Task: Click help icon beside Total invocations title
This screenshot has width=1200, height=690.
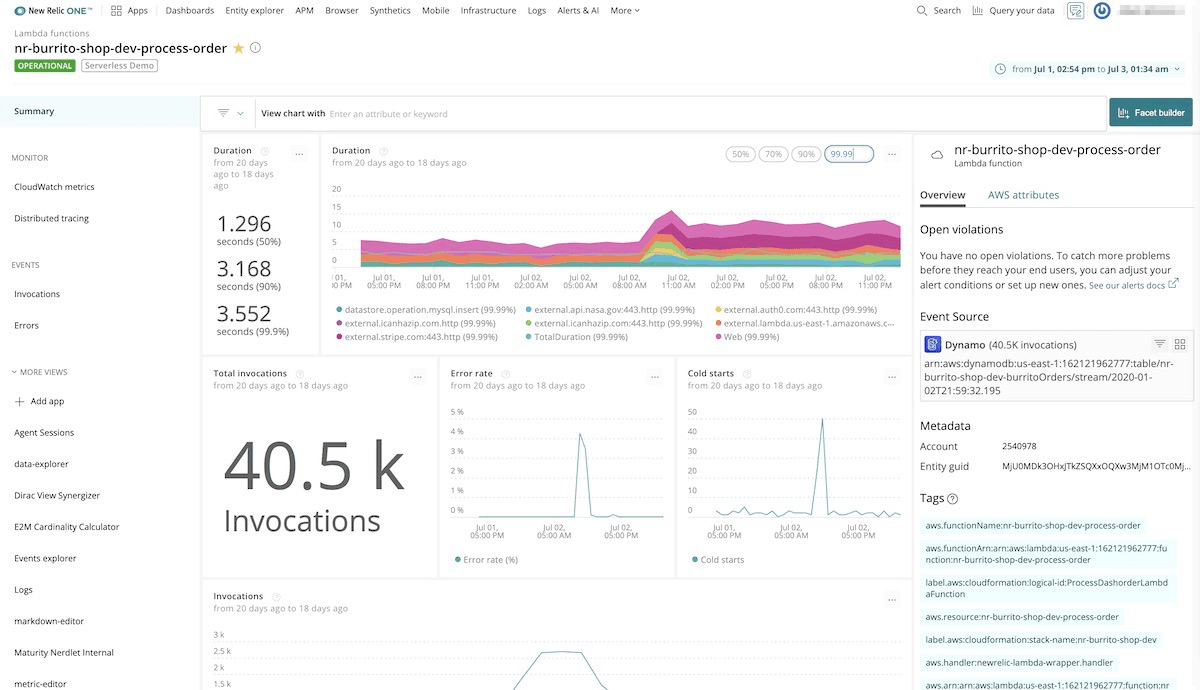Action: (299, 374)
